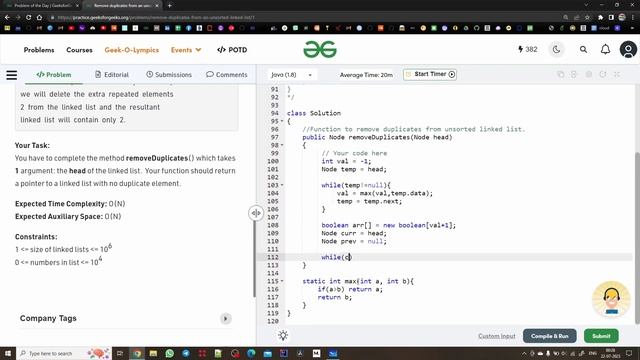The image size is (640, 360).
Task: Close the Remove duplicates browser tab
Action: [x=157, y=6]
